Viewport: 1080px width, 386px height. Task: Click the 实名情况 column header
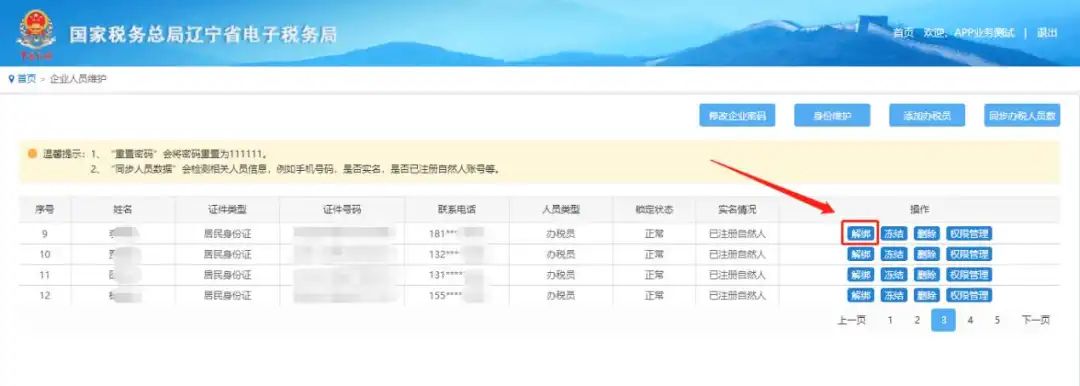(737, 210)
